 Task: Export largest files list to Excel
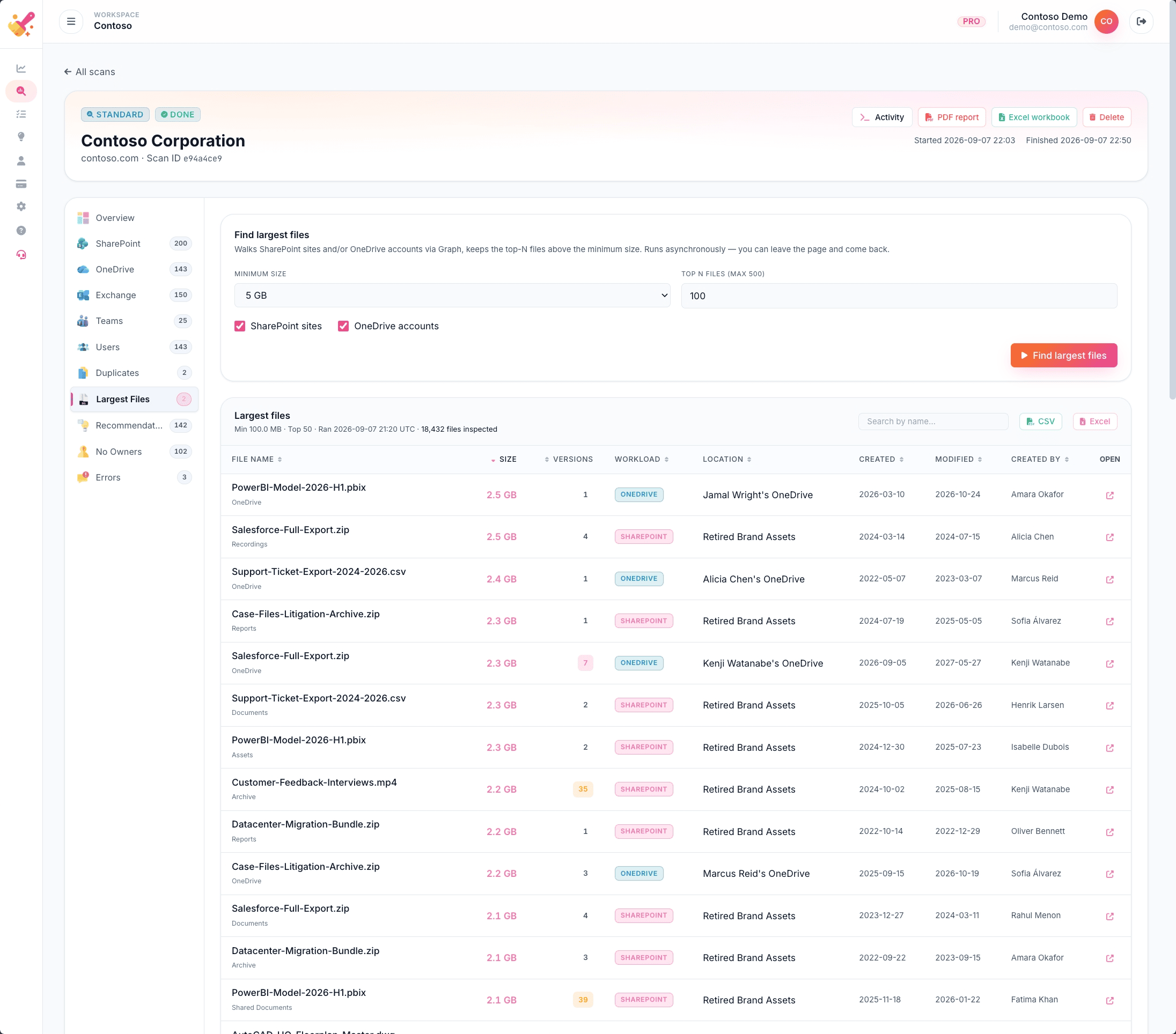[1094, 422]
